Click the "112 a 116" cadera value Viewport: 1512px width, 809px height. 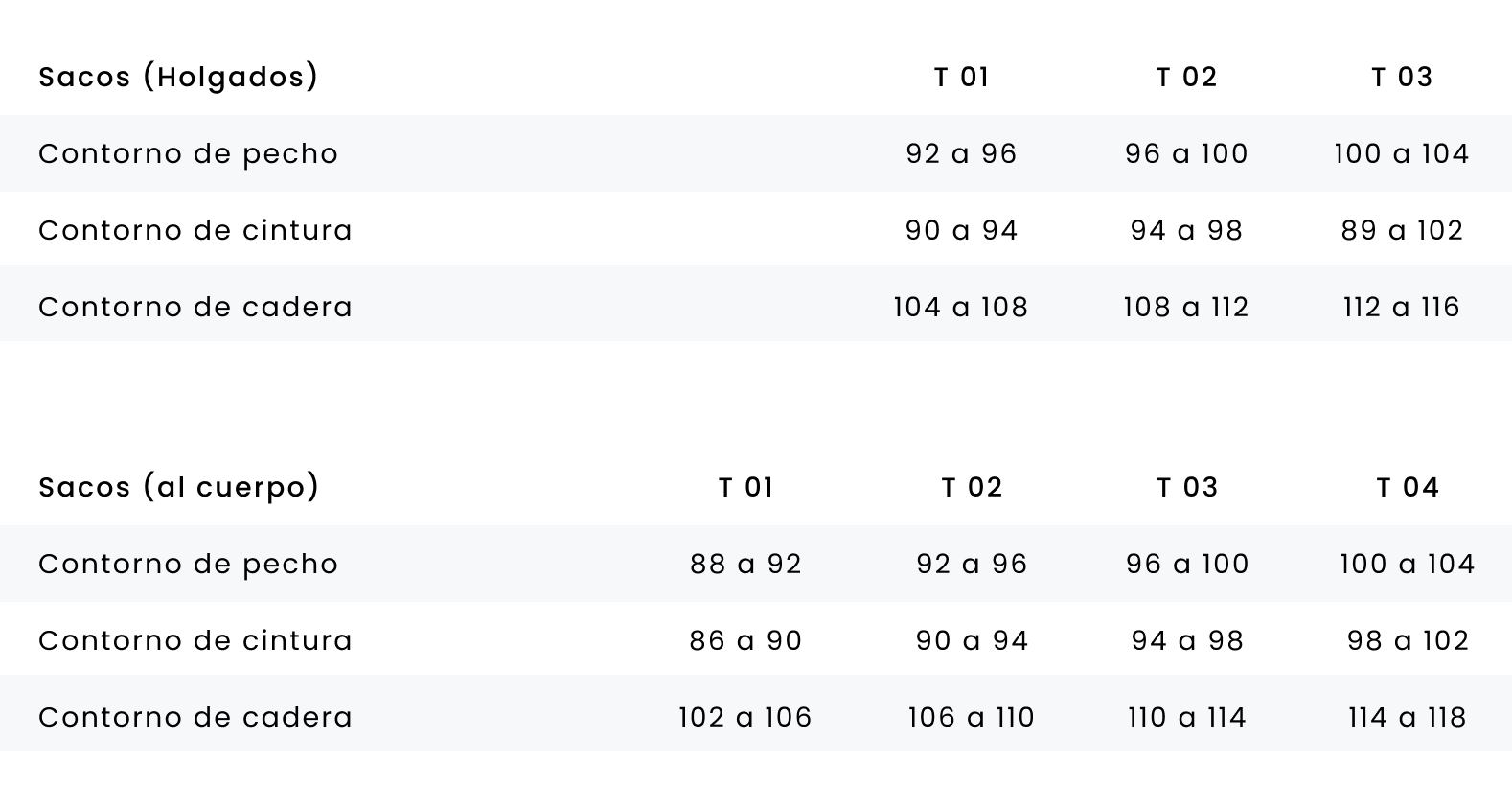click(1402, 307)
